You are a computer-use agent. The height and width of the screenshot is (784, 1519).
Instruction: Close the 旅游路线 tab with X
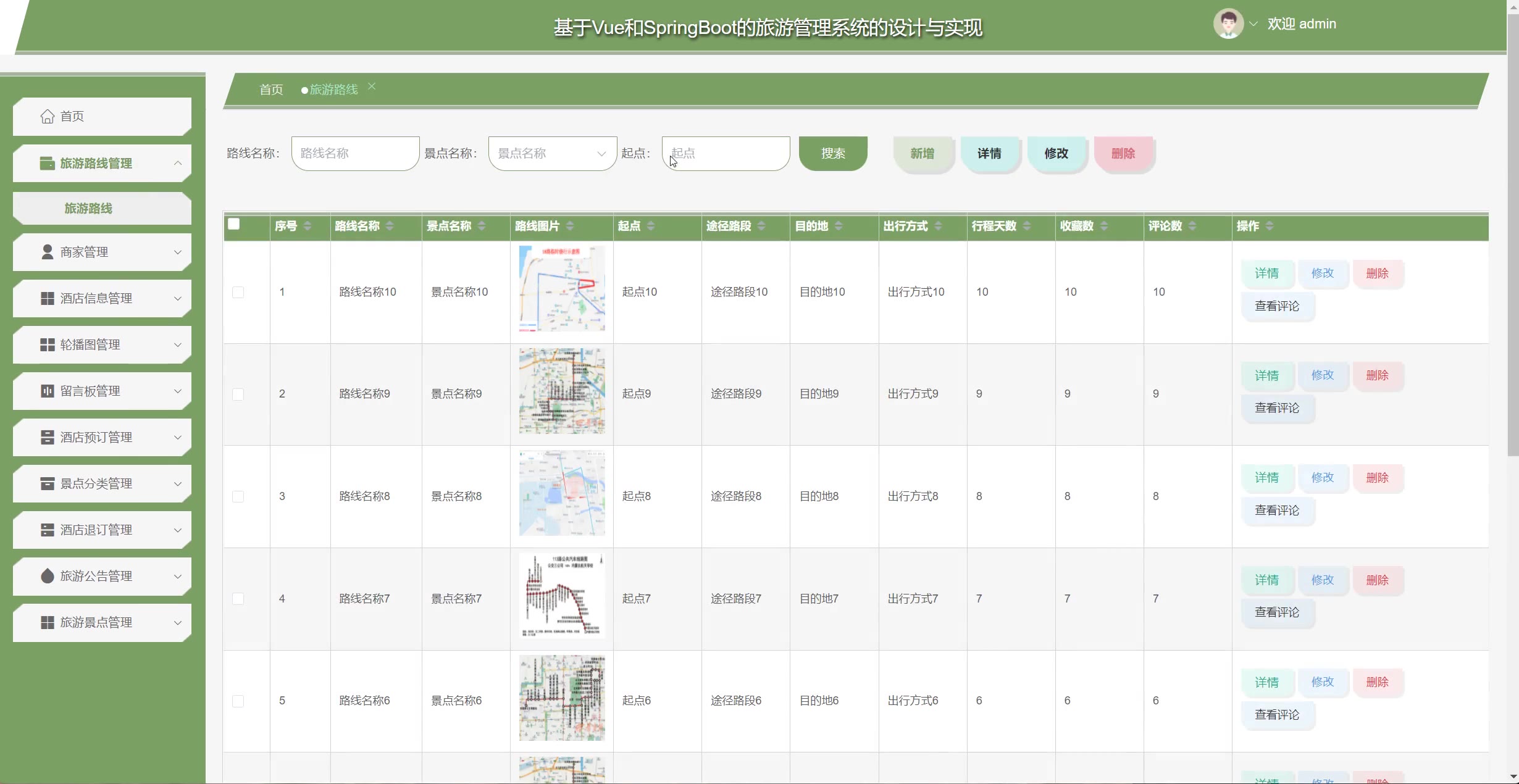[x=372, y=86]
